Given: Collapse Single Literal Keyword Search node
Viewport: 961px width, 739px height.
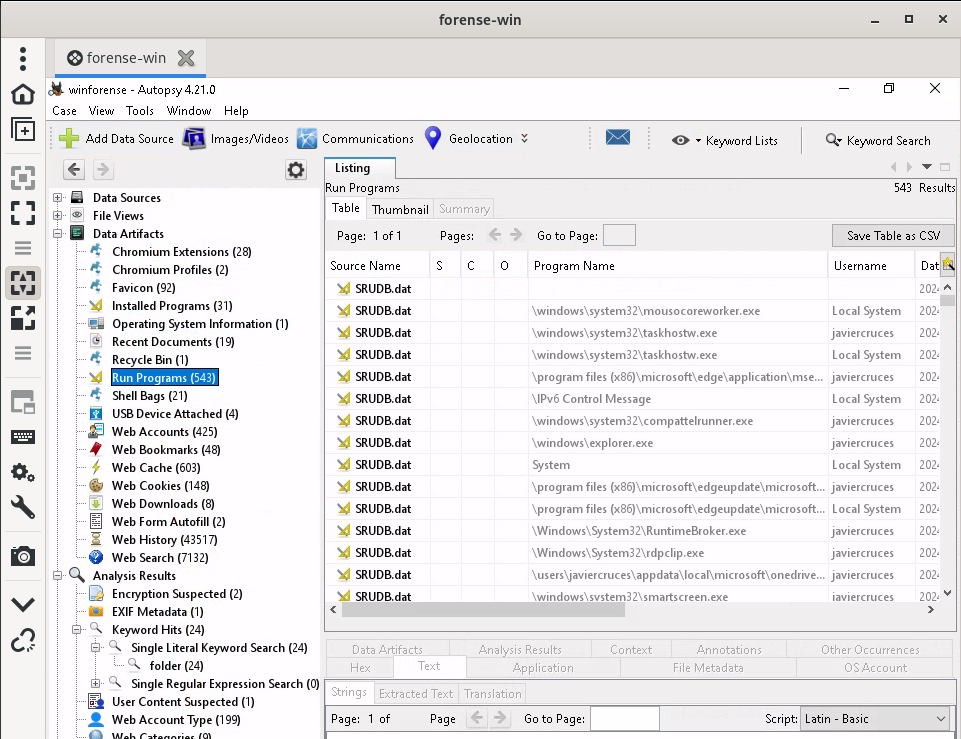Looking at the screenshot, I should tap(96, 647).
